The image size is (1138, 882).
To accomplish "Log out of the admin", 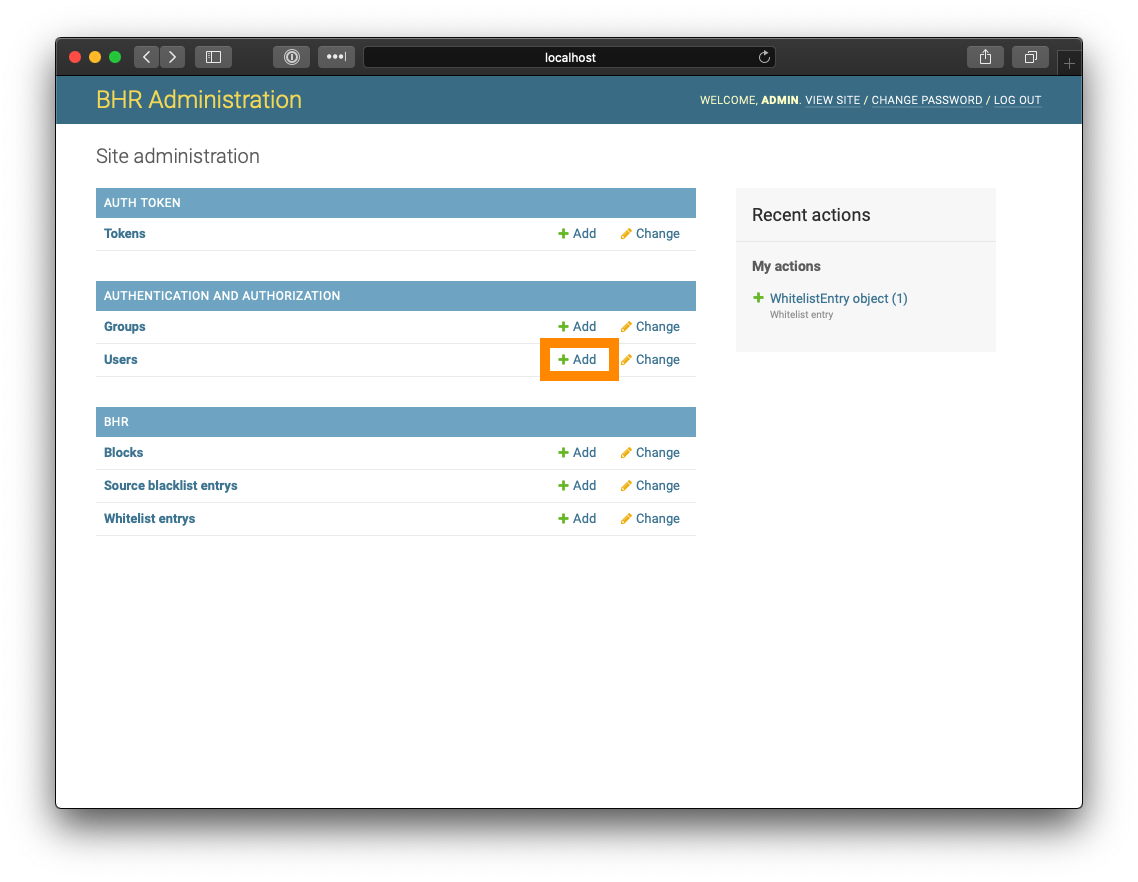I will tap(1018, 100).
